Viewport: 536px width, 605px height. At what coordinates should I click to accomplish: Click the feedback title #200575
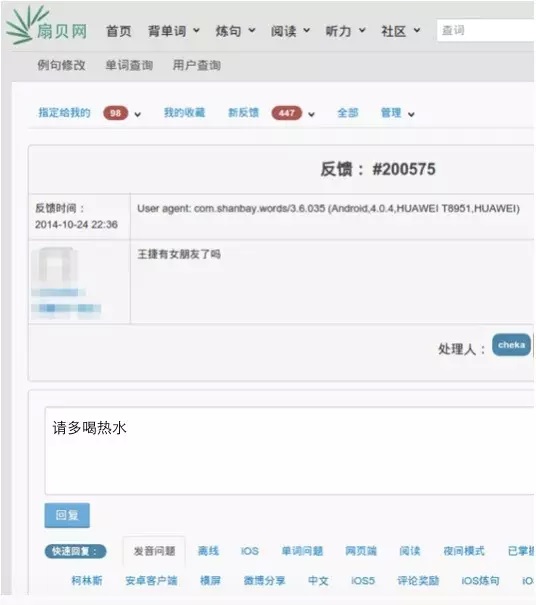[378, 169]
